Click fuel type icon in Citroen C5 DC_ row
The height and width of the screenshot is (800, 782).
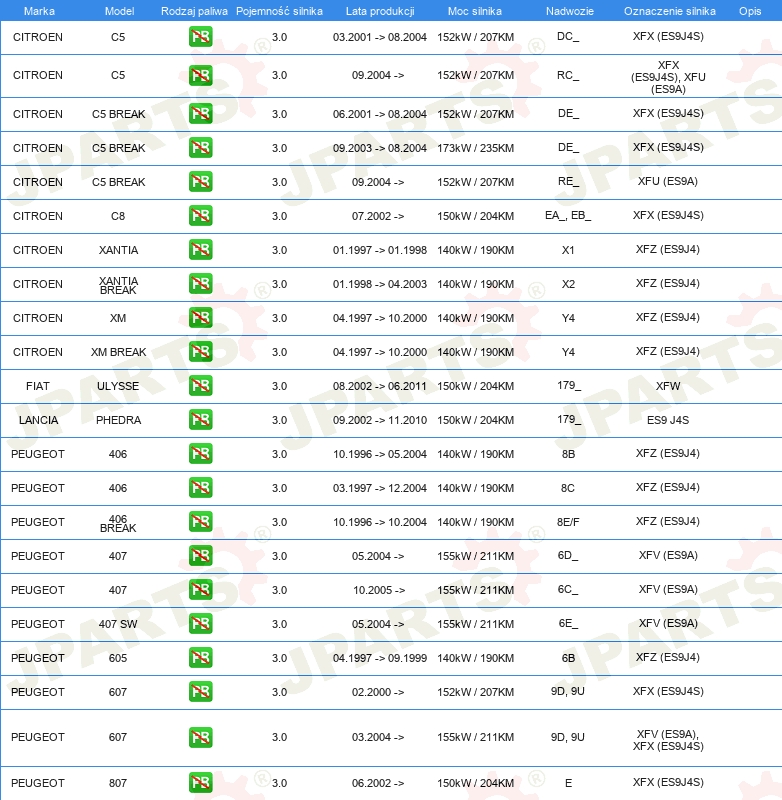coord(200,37)
